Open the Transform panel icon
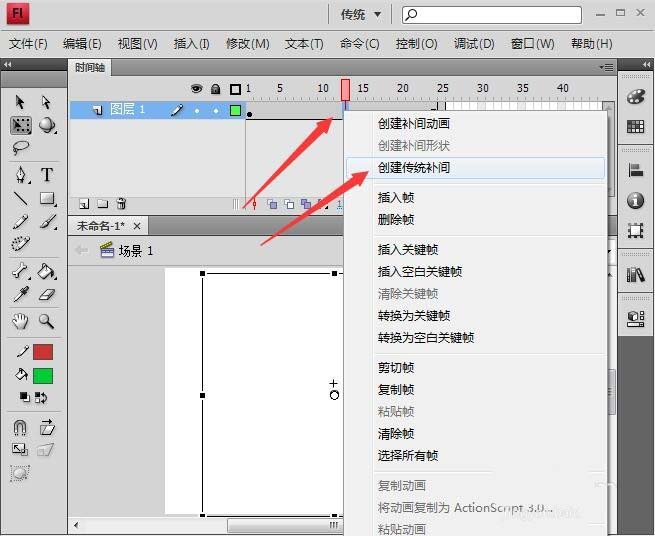This screenshot has height=536, width=655. click(x=635, y=231)
